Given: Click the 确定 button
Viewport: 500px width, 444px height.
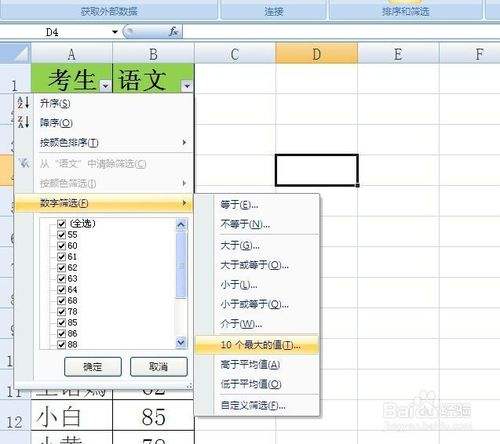Looking at the screenshot, I should pyautogui.click(x=93, y=367).
